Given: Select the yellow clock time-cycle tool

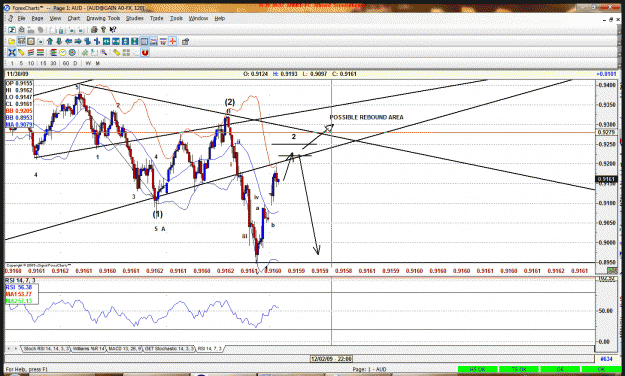Looking at the screenshot, I should pos(63,52).
